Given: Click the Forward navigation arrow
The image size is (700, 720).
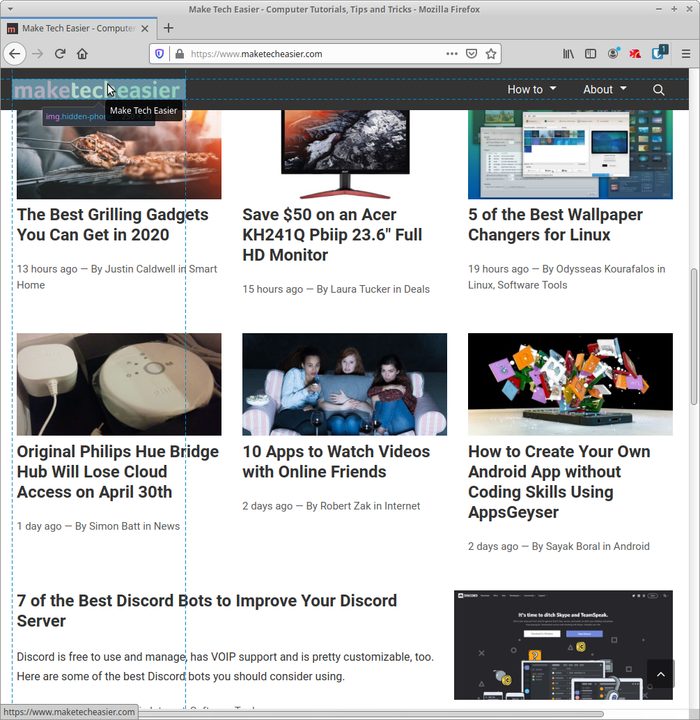Looking at the screenshot, I should tap(38, 54).
